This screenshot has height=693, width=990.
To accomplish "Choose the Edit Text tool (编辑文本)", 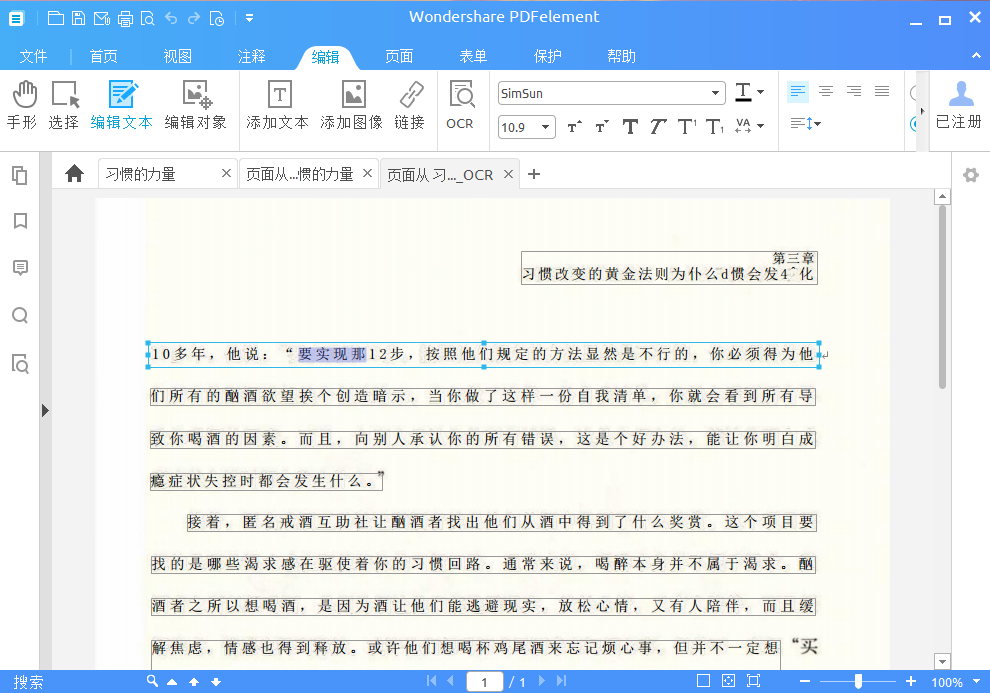I will [122, 105].
